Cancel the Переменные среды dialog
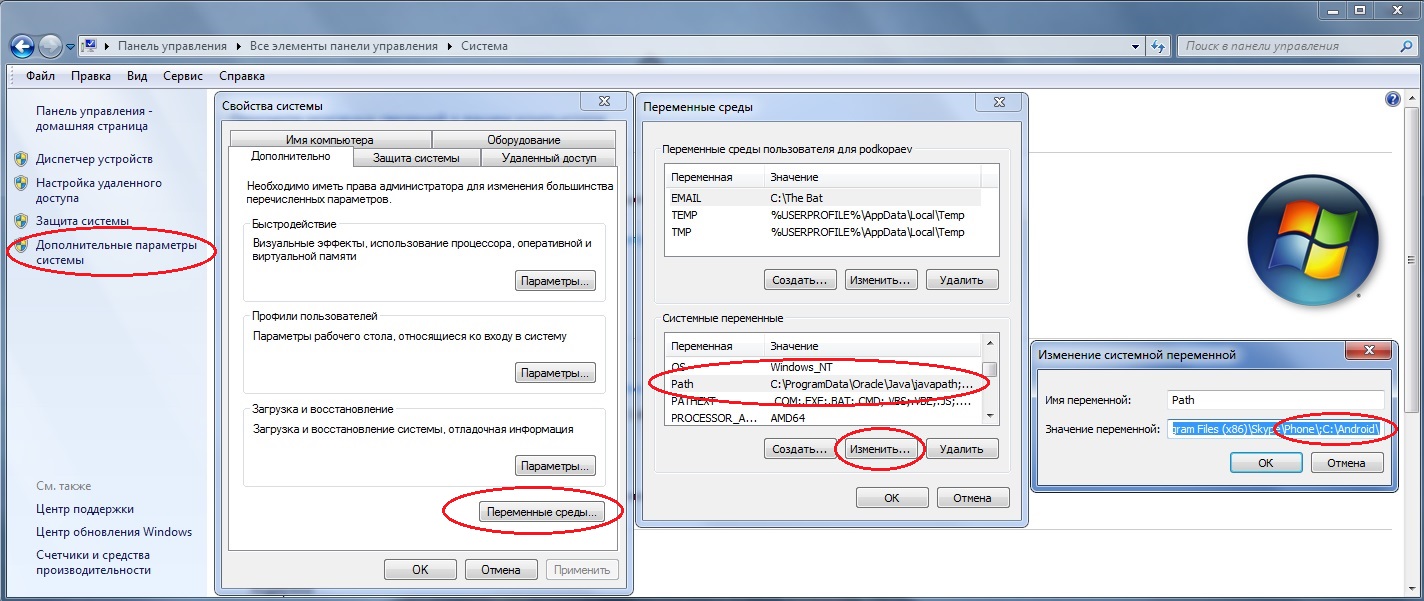Viewport: 1424px width, 601px height. point(973,498)
